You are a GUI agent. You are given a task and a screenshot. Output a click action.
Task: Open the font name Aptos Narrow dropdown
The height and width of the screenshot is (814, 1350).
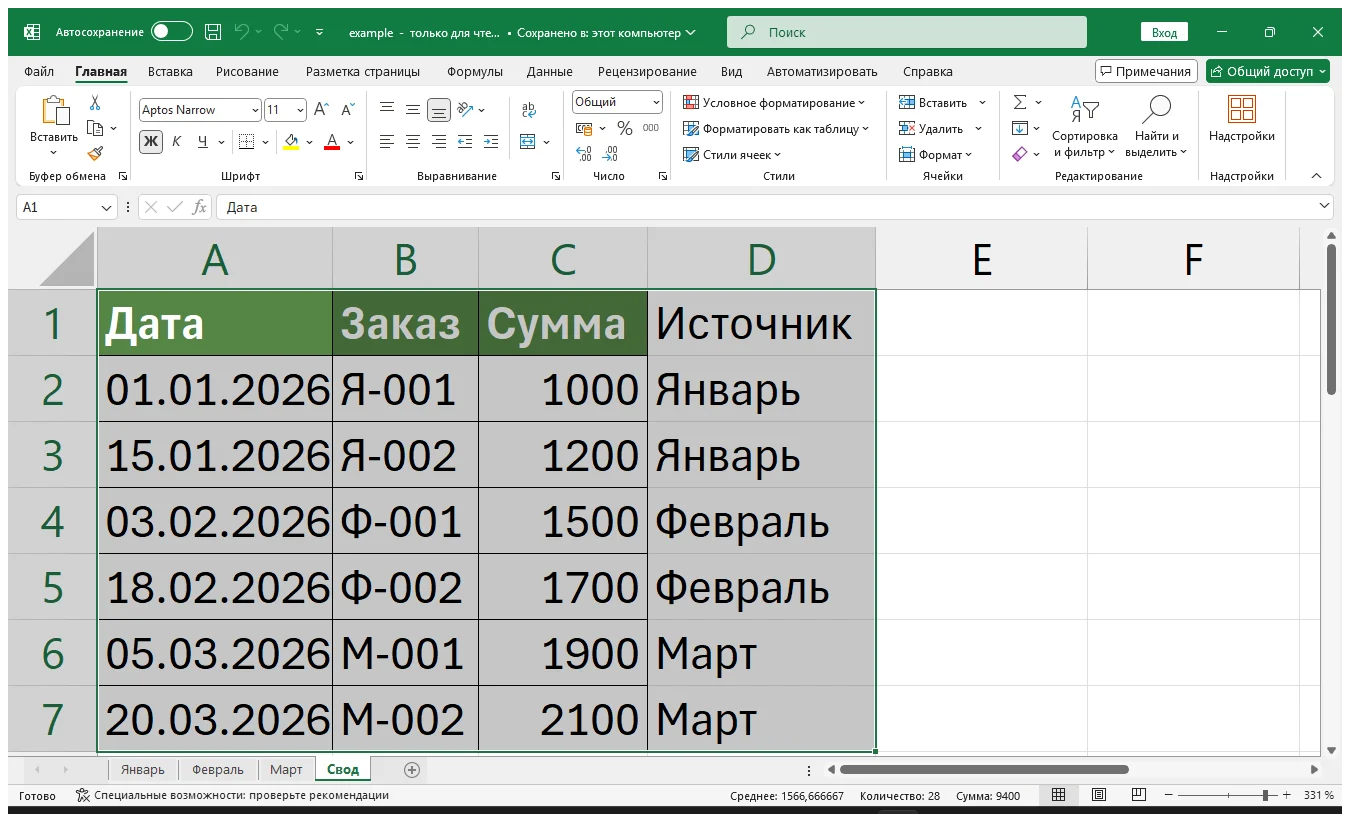[x=255, y=110]
